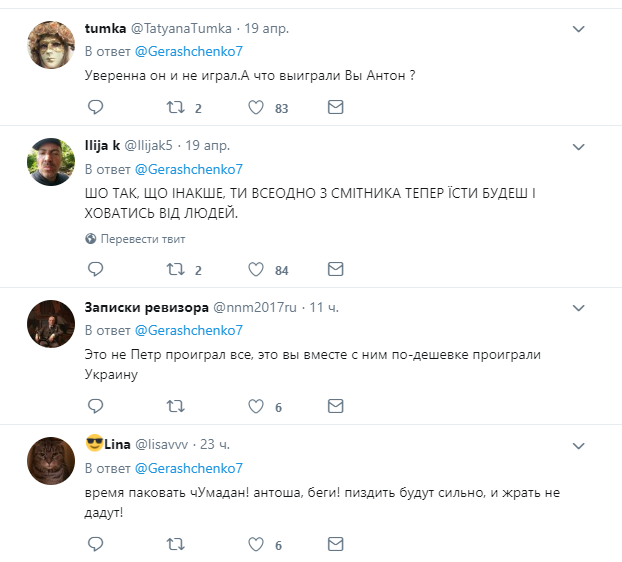Open more options for tumka's tweet
The width and height of the screenshot is (622, 562).
(578, 31)
